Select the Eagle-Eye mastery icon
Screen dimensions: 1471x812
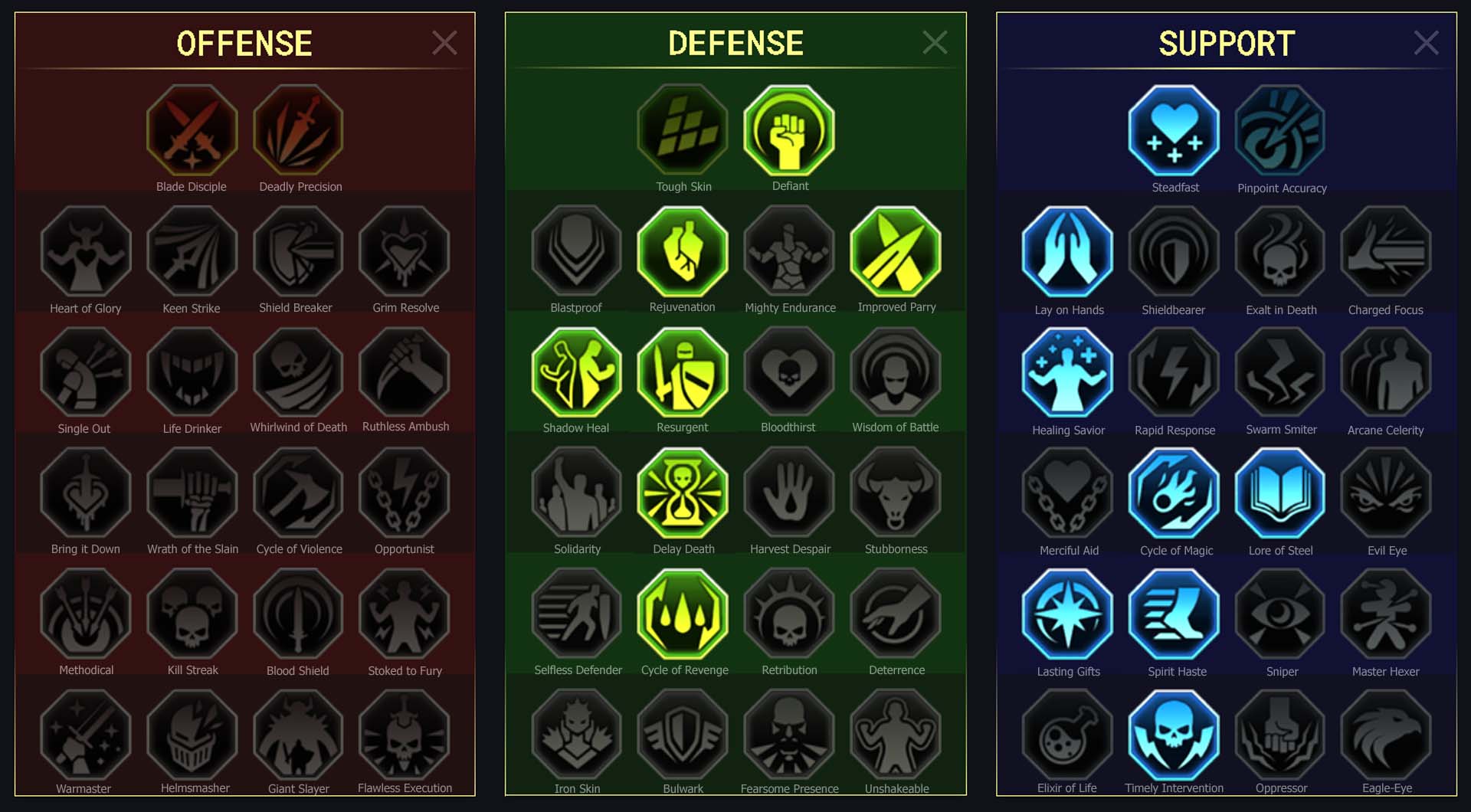[x=1386, y=735]
